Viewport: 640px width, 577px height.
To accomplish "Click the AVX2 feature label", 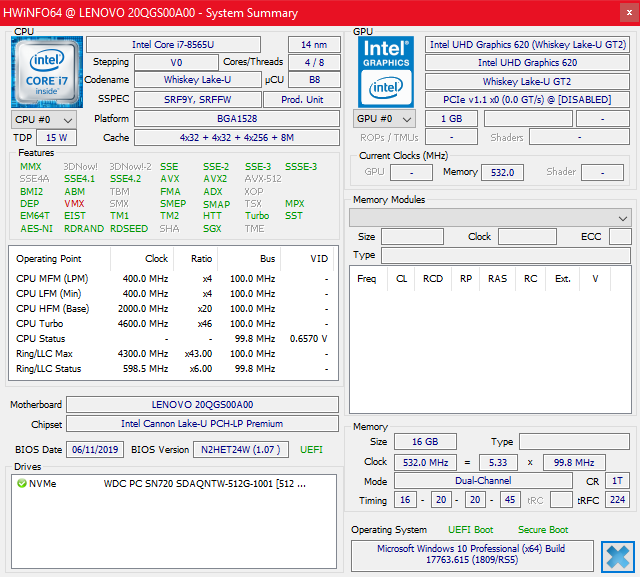I will (215, 179).
